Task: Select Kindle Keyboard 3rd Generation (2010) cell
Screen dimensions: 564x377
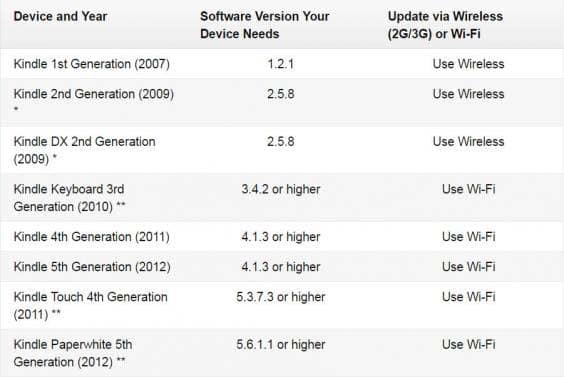Action: click(69, 198)
